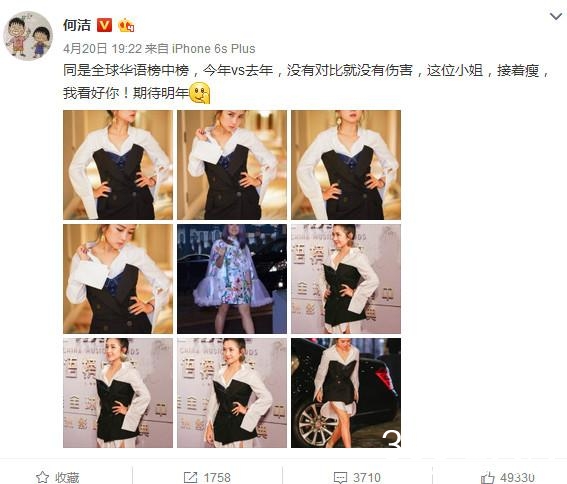567x484 pixels.
Task: Open the last photo with car
Action: [346, 393]
